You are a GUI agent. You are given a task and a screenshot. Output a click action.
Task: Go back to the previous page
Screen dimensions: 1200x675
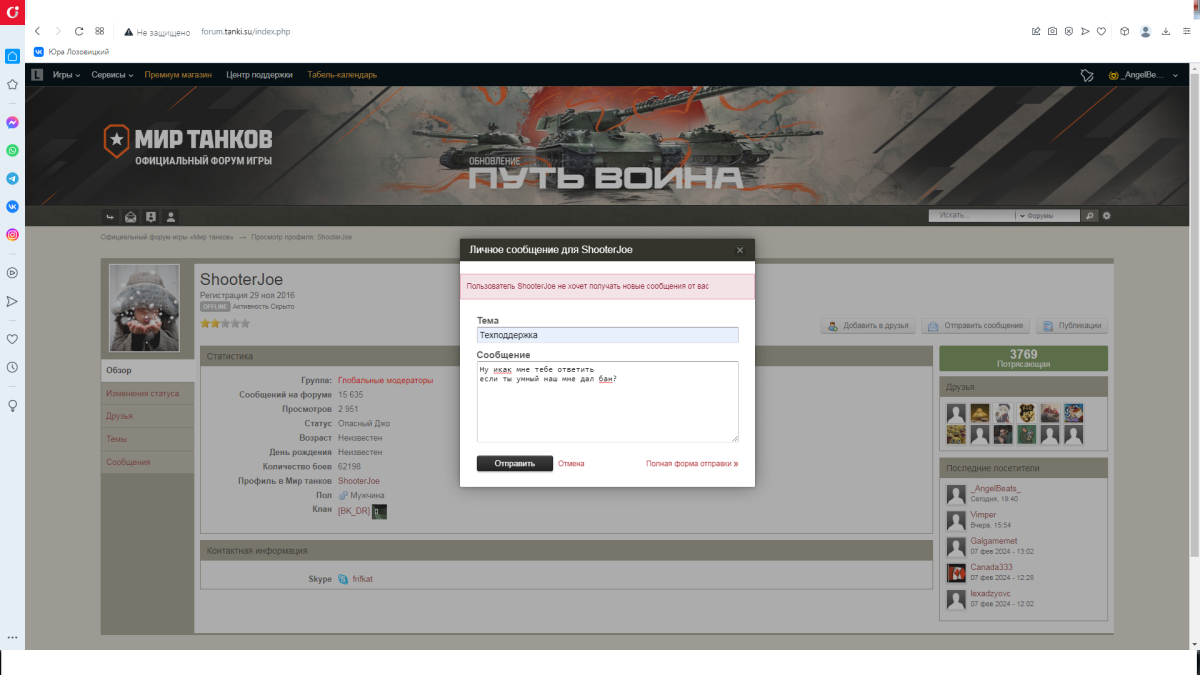37,31
